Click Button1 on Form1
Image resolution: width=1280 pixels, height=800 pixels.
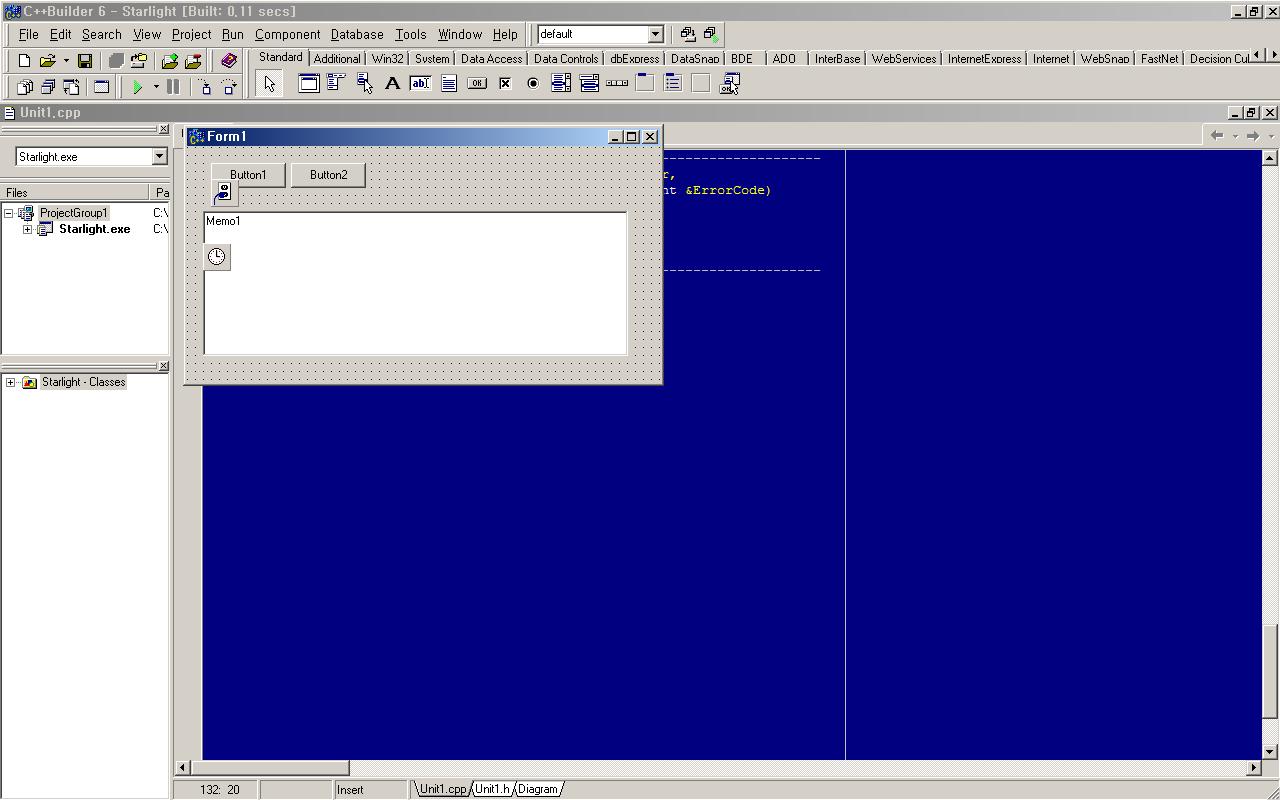(x=248, y=175)
